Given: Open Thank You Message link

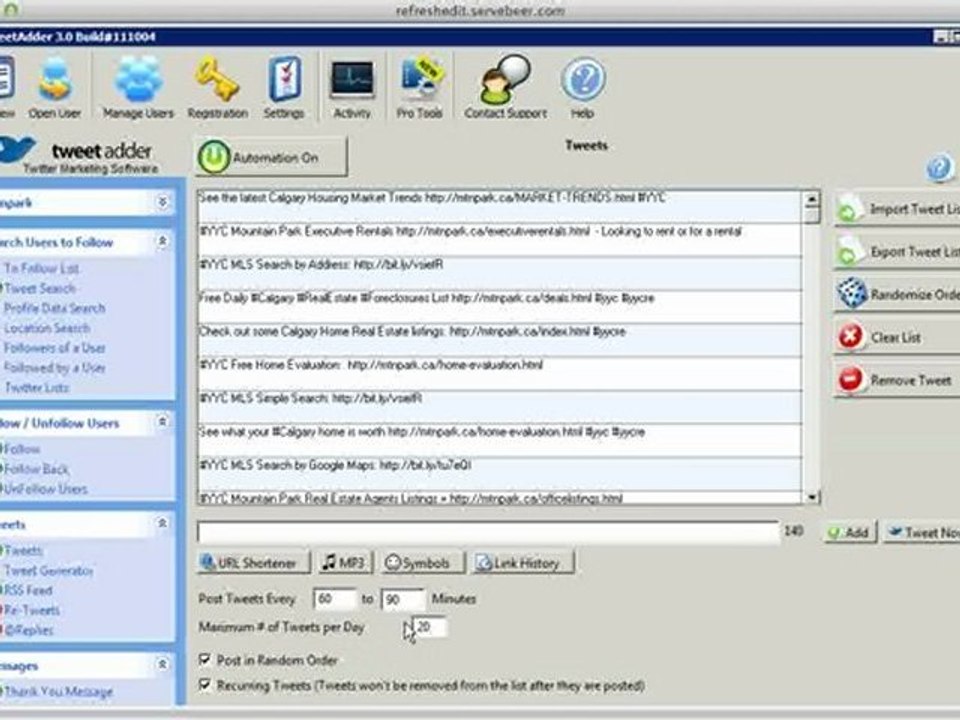Looking at the screenshot, I should (59, 692).
